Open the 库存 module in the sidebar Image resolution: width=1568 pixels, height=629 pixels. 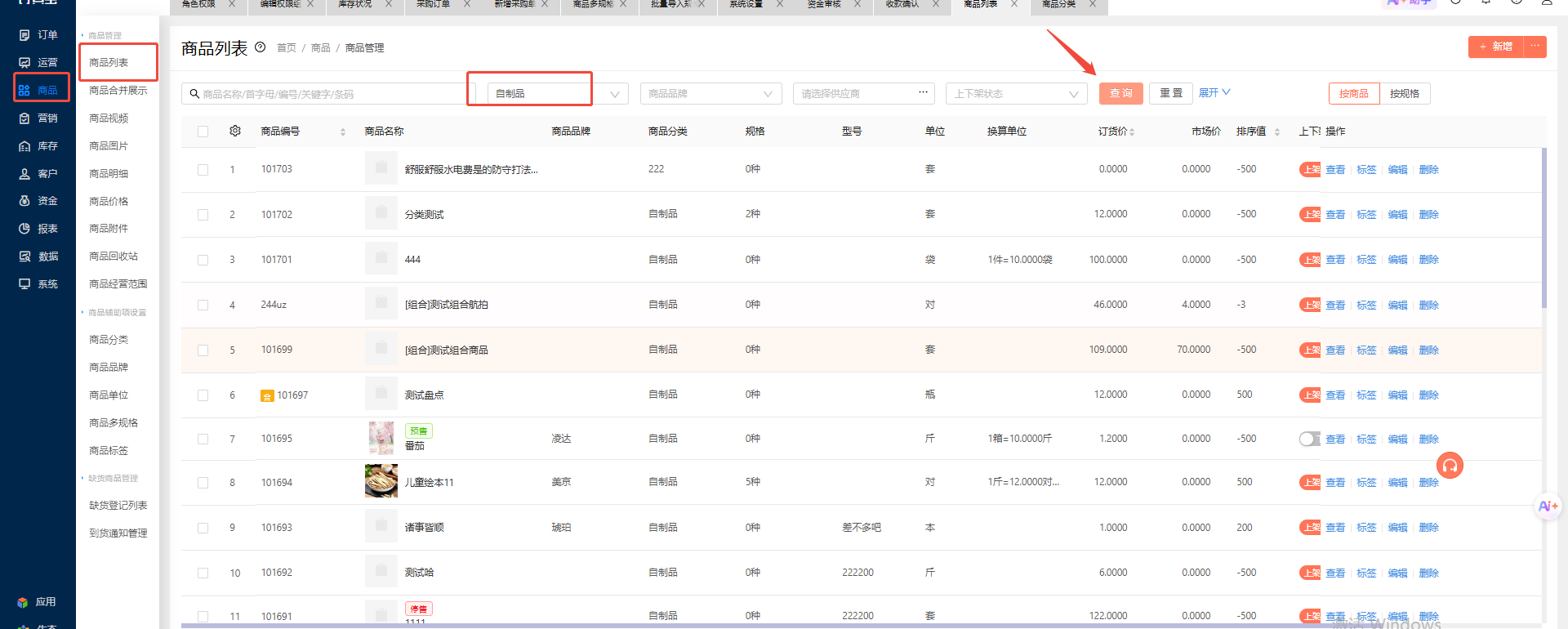coord(38,146)
